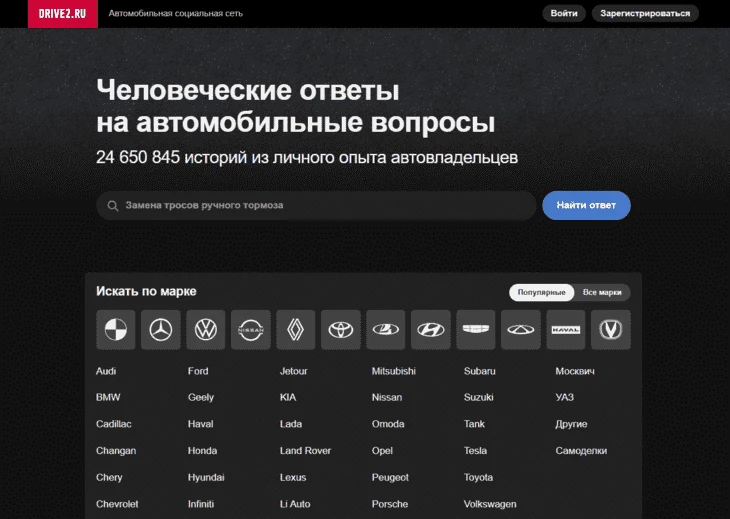The width and height of the screenshot is (730, 519).
Task: Open the KIA brand link
Action: pyautogui.click(x=288, y=397)
